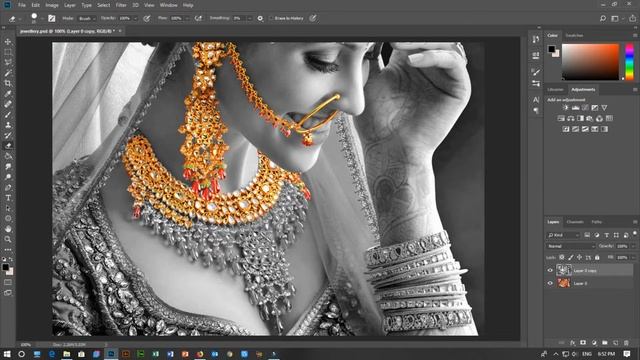Viewport: 640px width, 360px height.
Task: Click the Create new group folder icon
Action: pos(605,343)
